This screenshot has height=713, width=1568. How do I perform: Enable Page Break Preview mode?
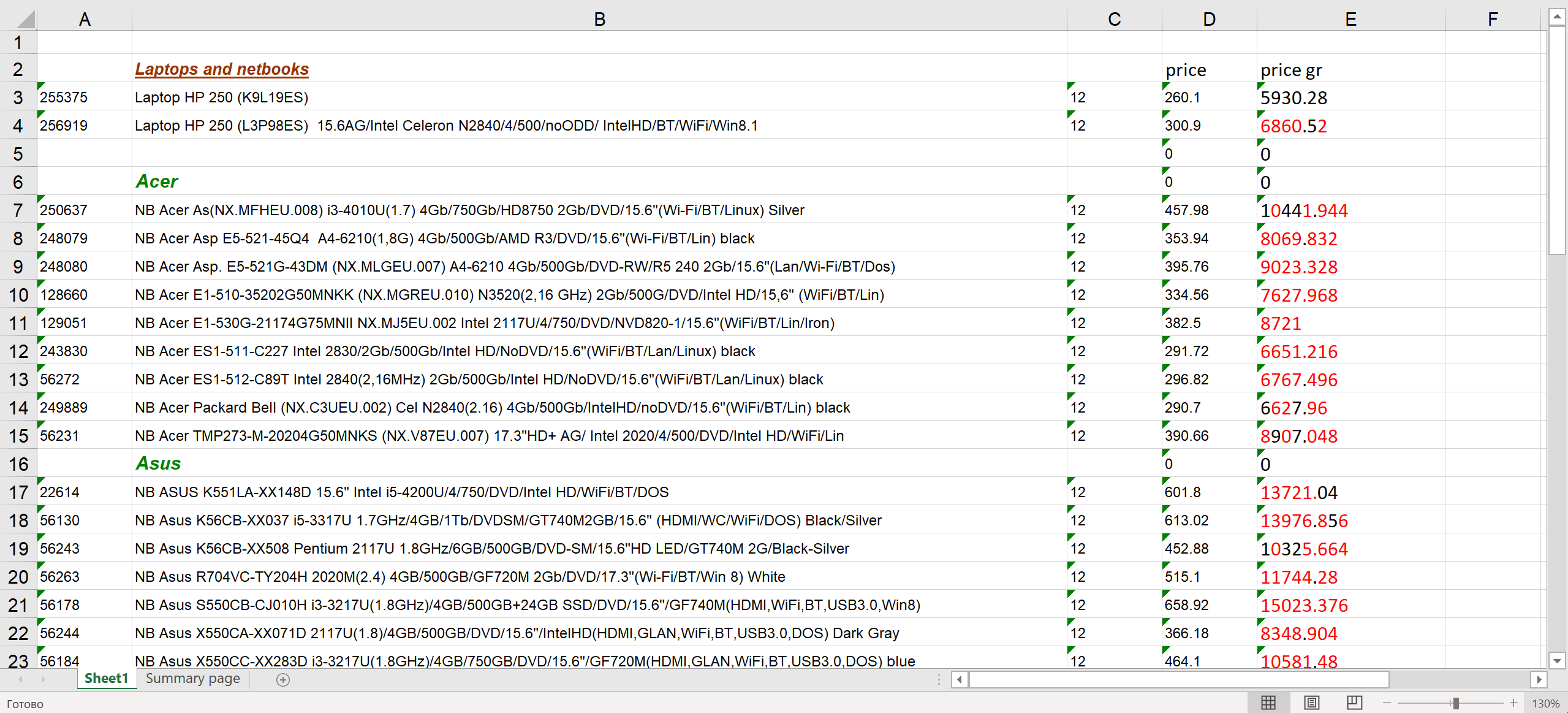(1355, 703)
